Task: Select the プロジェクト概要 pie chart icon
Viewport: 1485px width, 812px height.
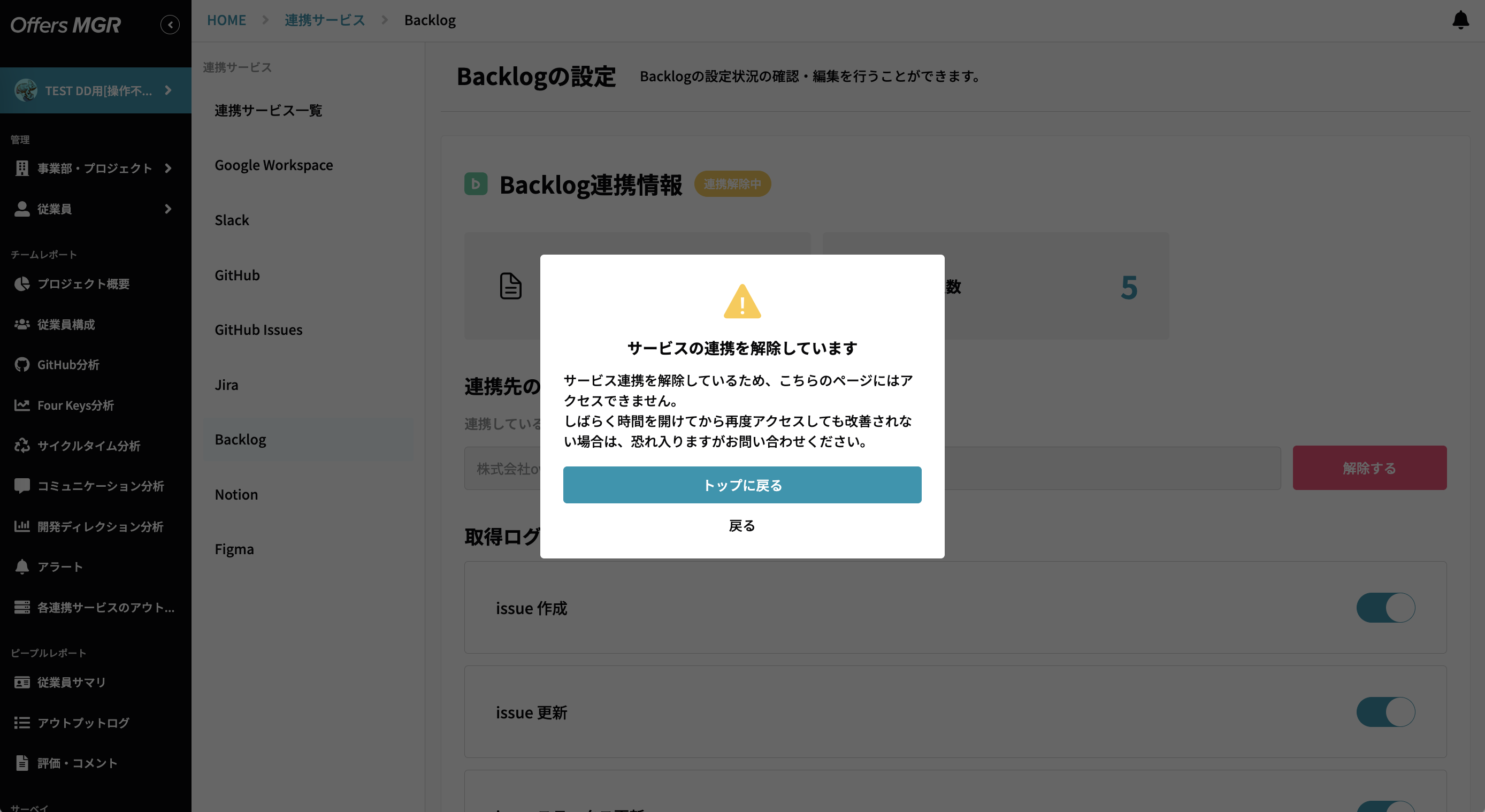Action: point(22,284)
